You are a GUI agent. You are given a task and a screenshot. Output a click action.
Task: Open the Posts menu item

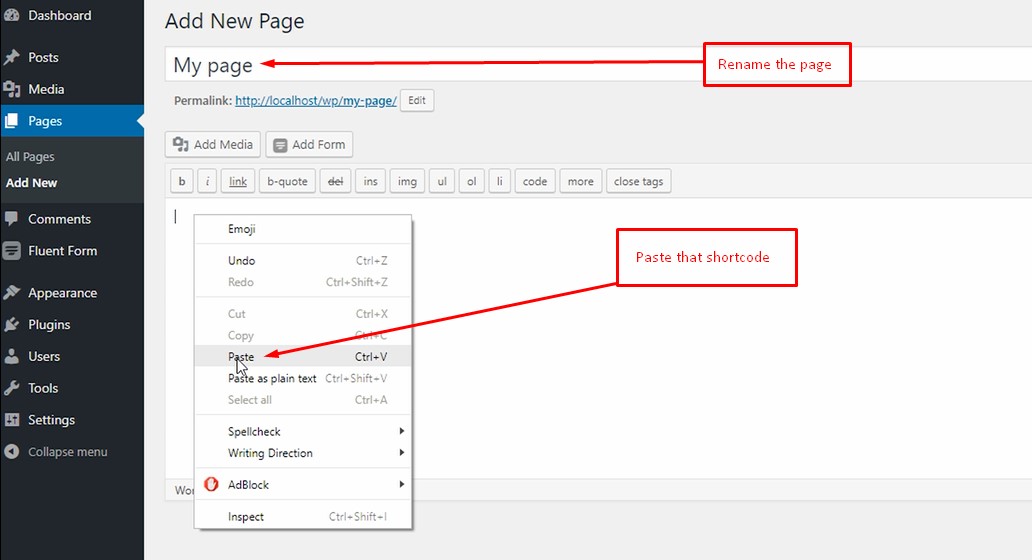point(72,57)
